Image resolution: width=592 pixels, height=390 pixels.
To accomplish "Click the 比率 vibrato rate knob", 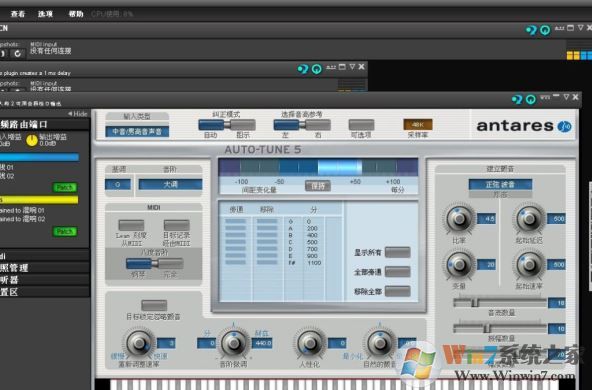I will (x=459, y=219).
